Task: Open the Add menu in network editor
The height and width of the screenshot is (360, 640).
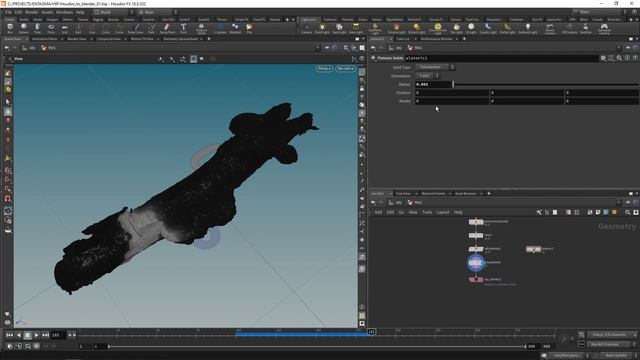Action: 378,212
